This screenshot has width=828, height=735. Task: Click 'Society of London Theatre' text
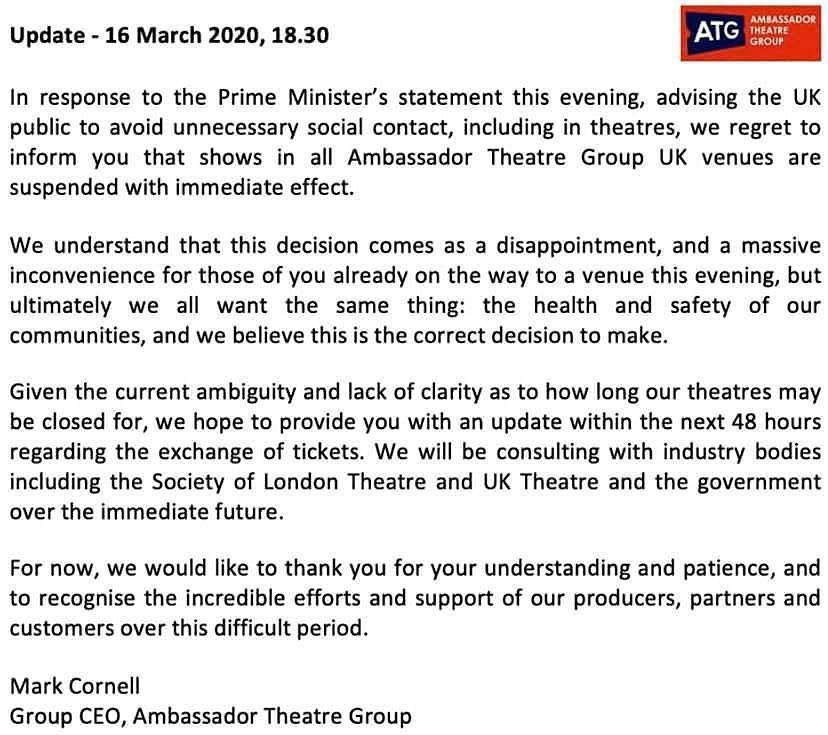tap(289, 482)
